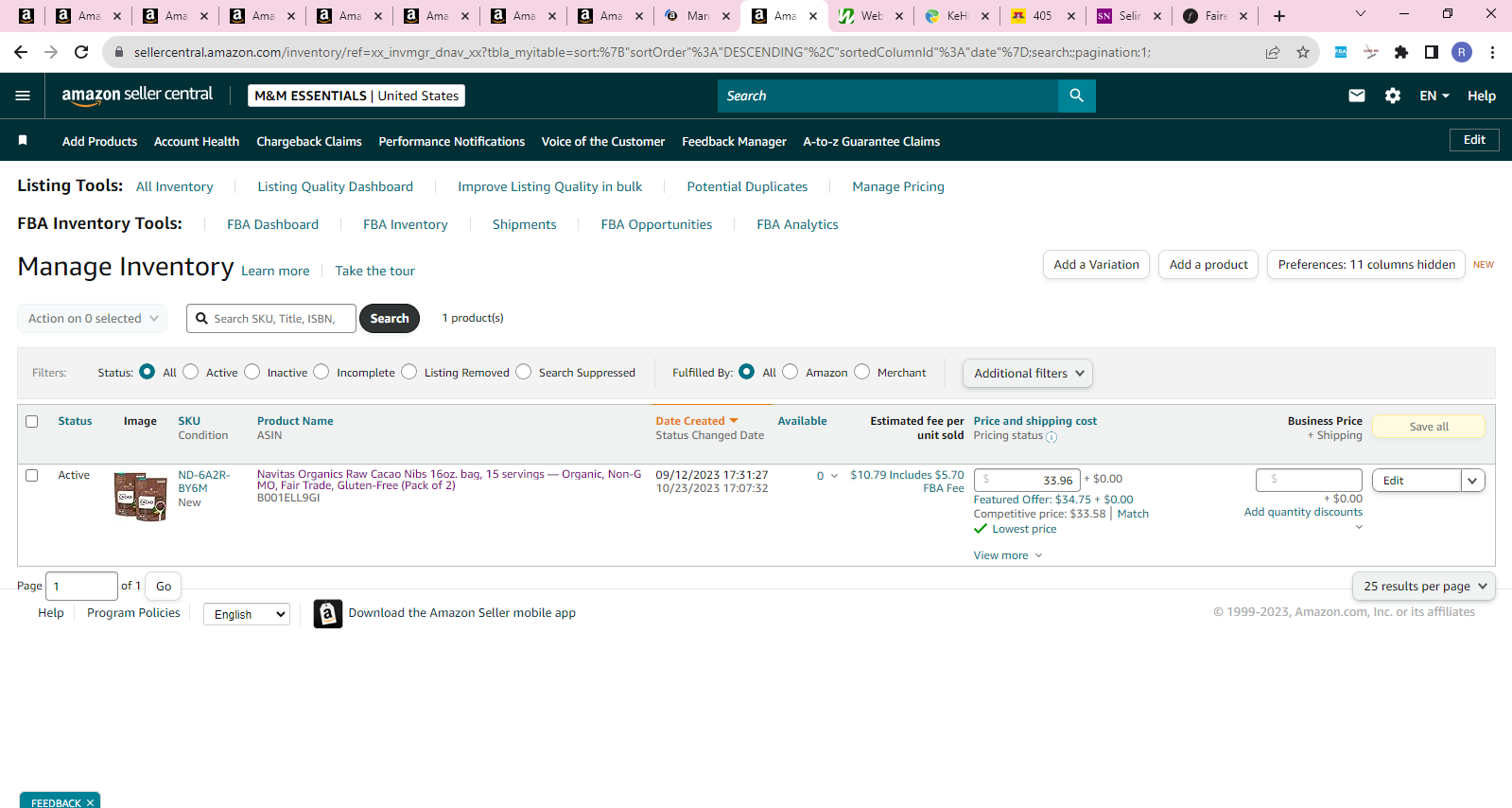Click the pricing status info icon
The image size is (1512, 808).
coord(1051,437)
